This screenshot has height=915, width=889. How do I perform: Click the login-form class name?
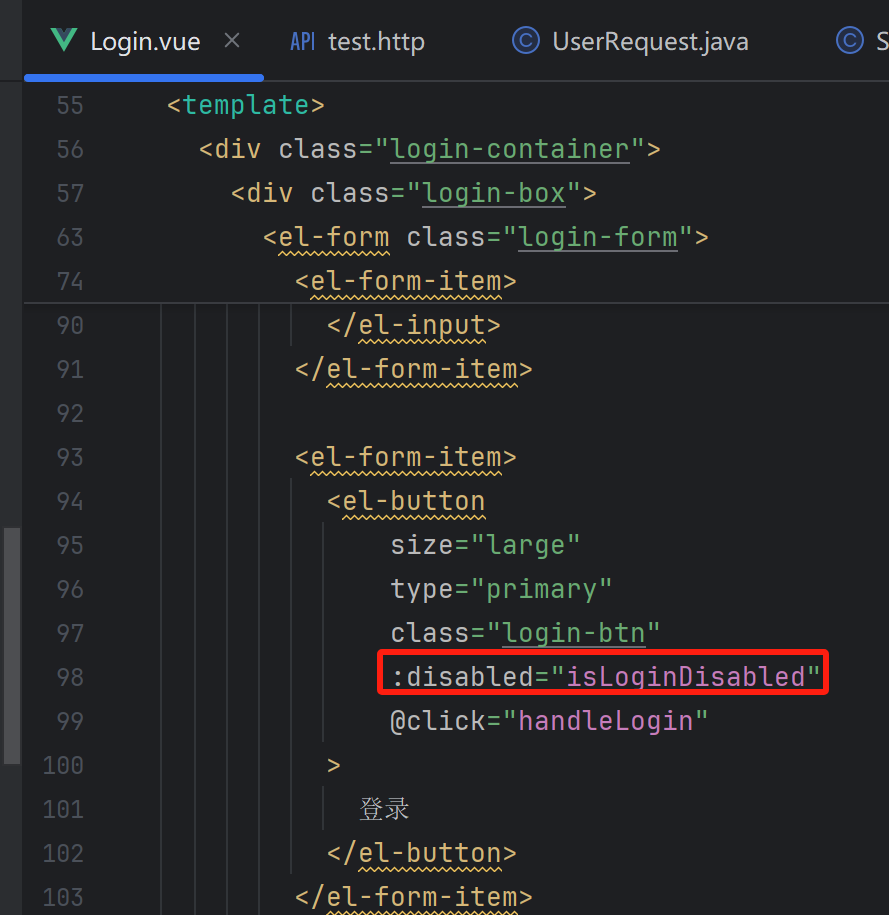pyautogui.click(x=598, y=238)
